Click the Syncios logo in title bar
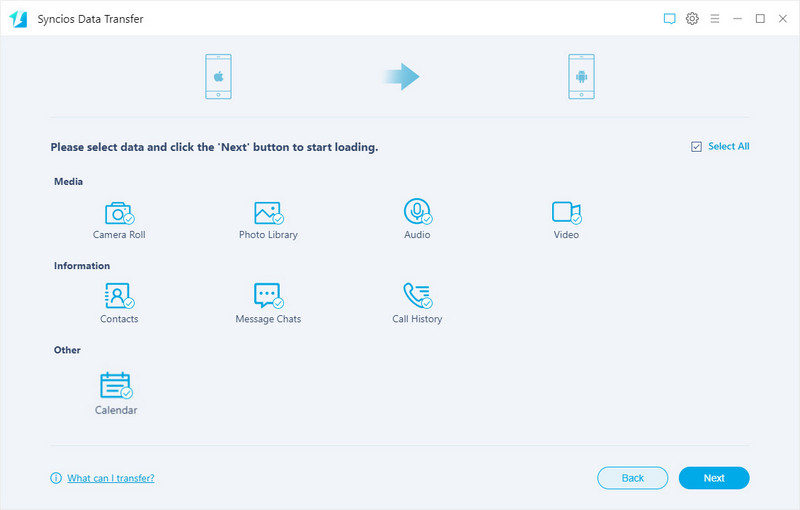 pyautogui.click(x=18, y=19)
